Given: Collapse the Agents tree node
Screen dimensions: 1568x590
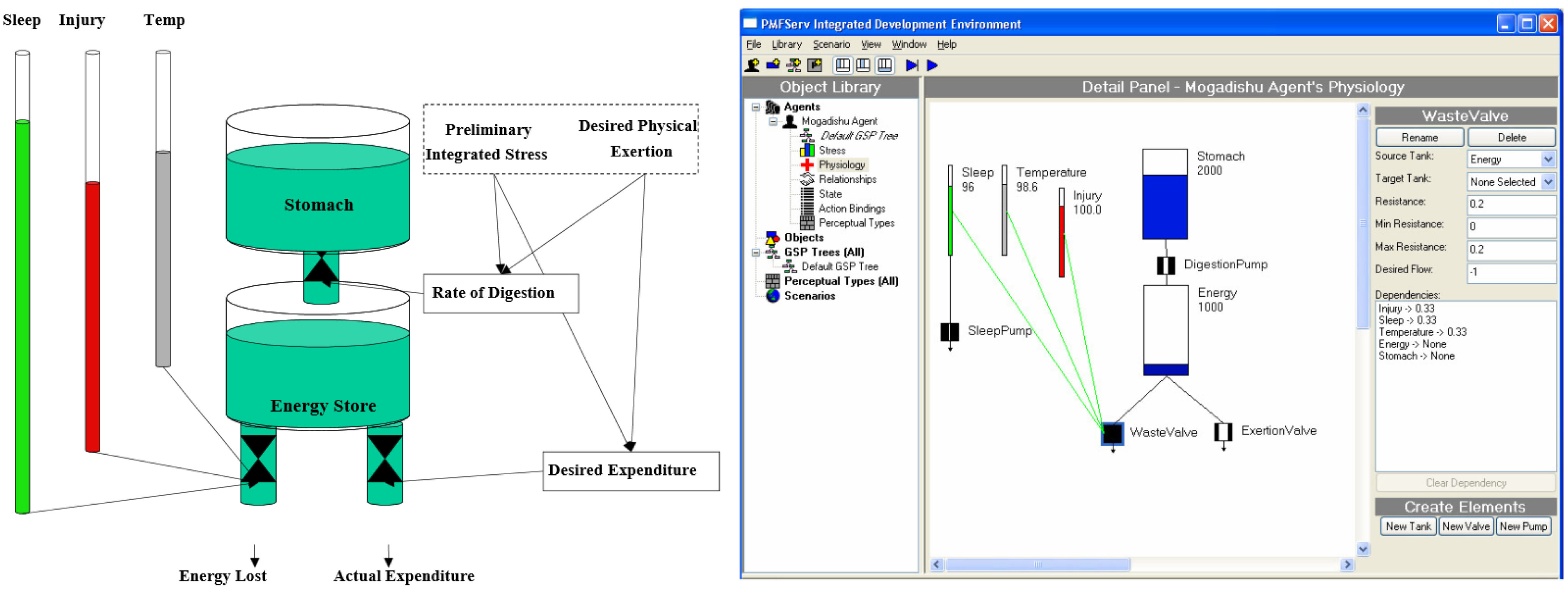Looking at the screenshot, I should click(x=755, y=107).
